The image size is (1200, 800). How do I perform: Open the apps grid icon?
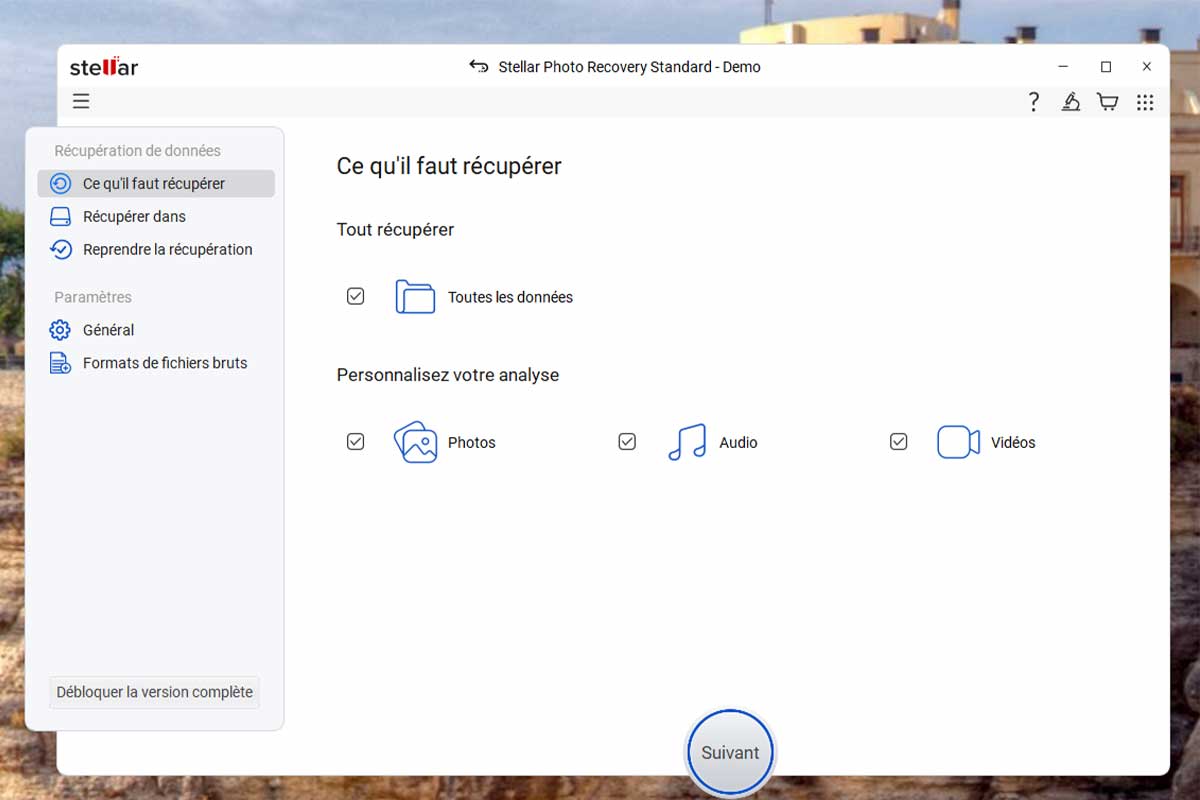(1145, 102)
